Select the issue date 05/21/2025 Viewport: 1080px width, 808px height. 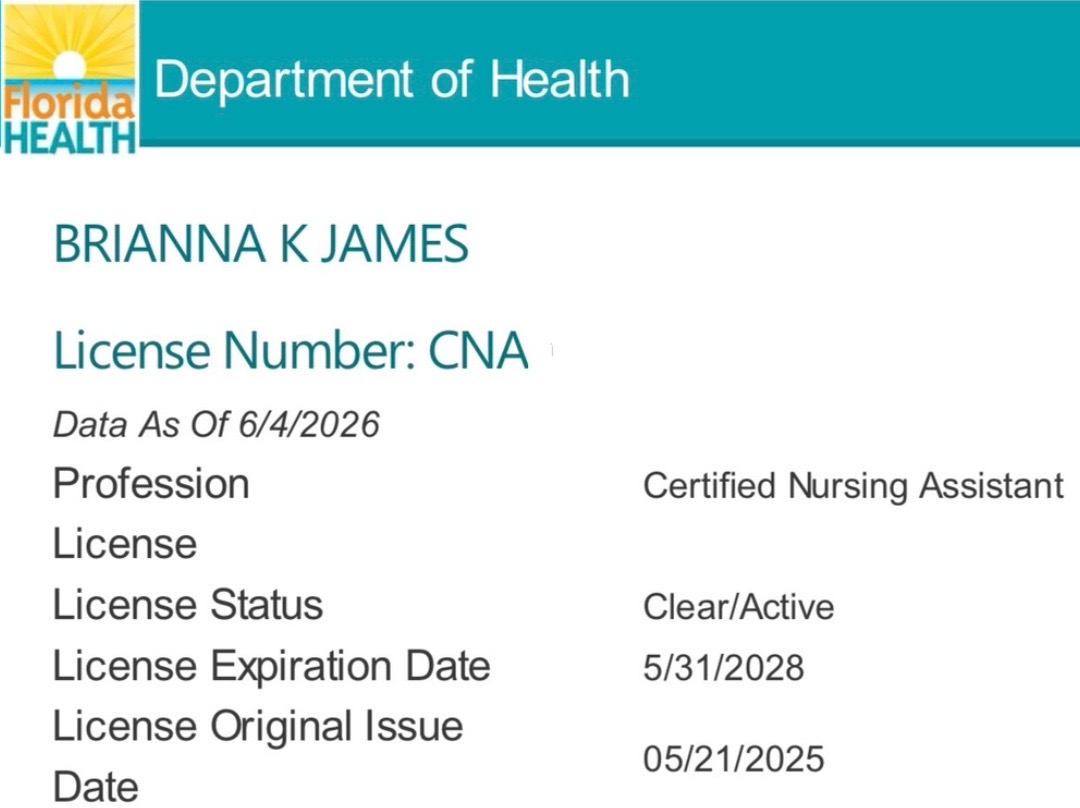coord(734,759)
